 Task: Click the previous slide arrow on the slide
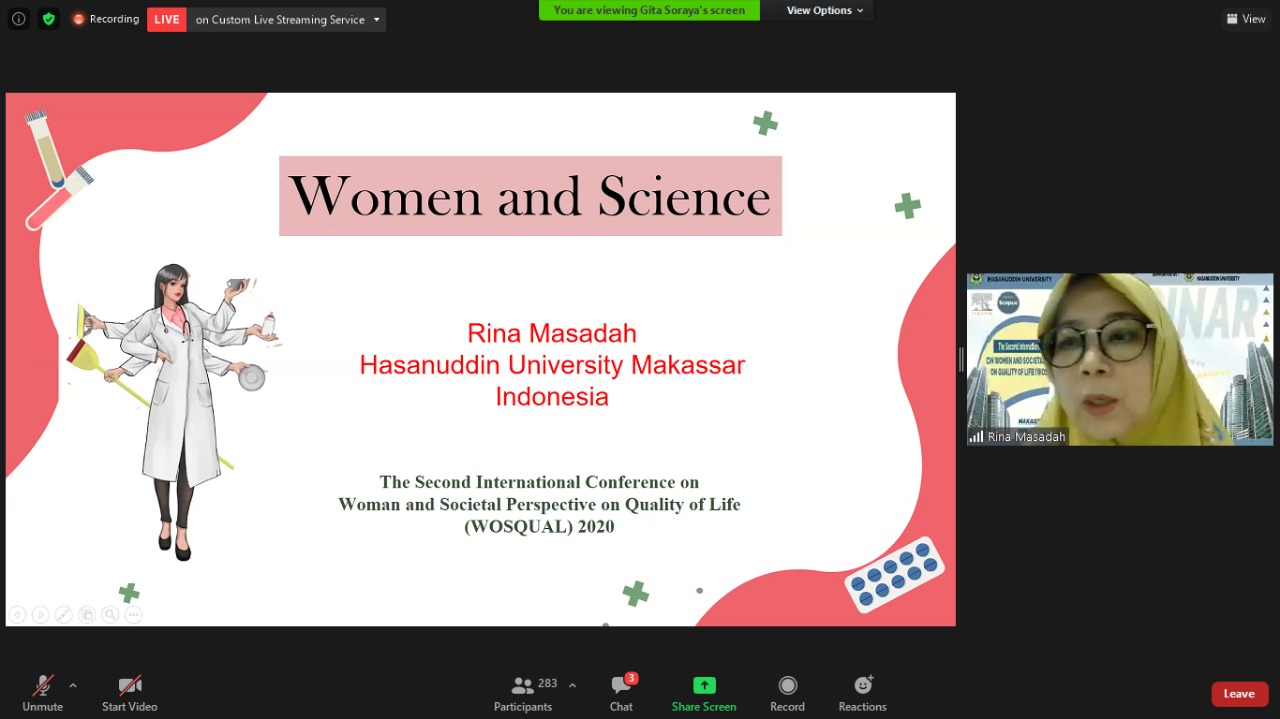(x=17, y=615)
